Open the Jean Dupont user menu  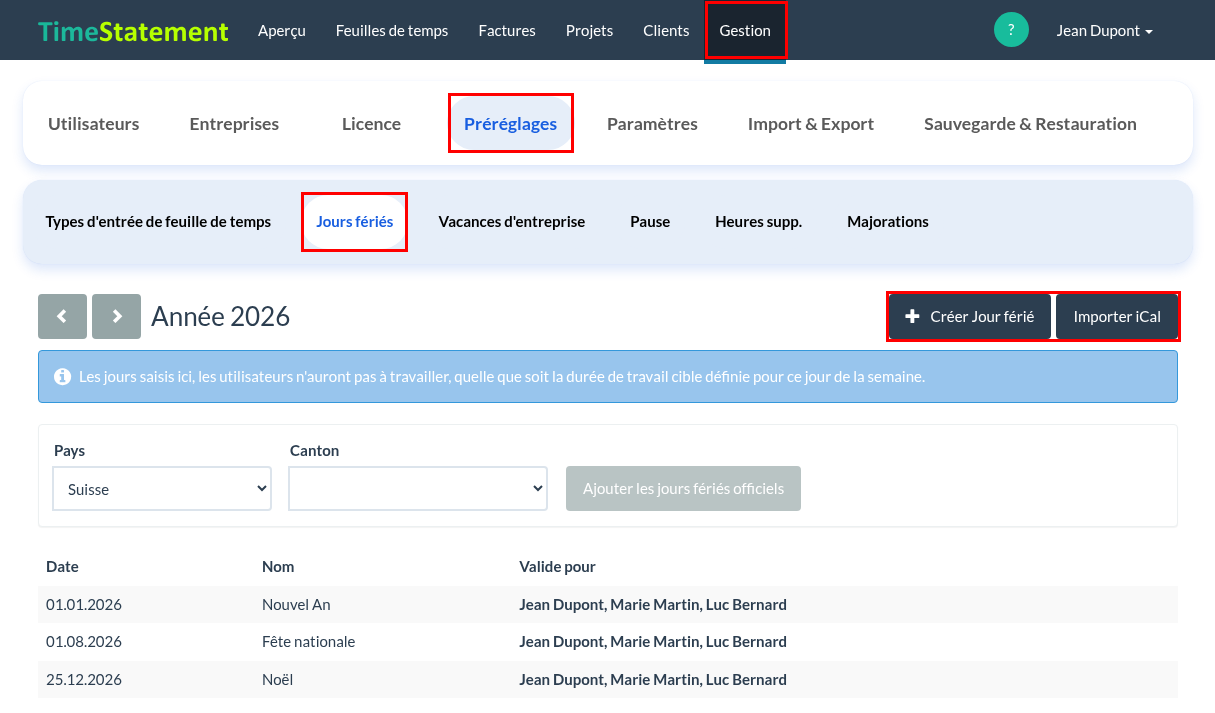click(x=1105, y=31)
